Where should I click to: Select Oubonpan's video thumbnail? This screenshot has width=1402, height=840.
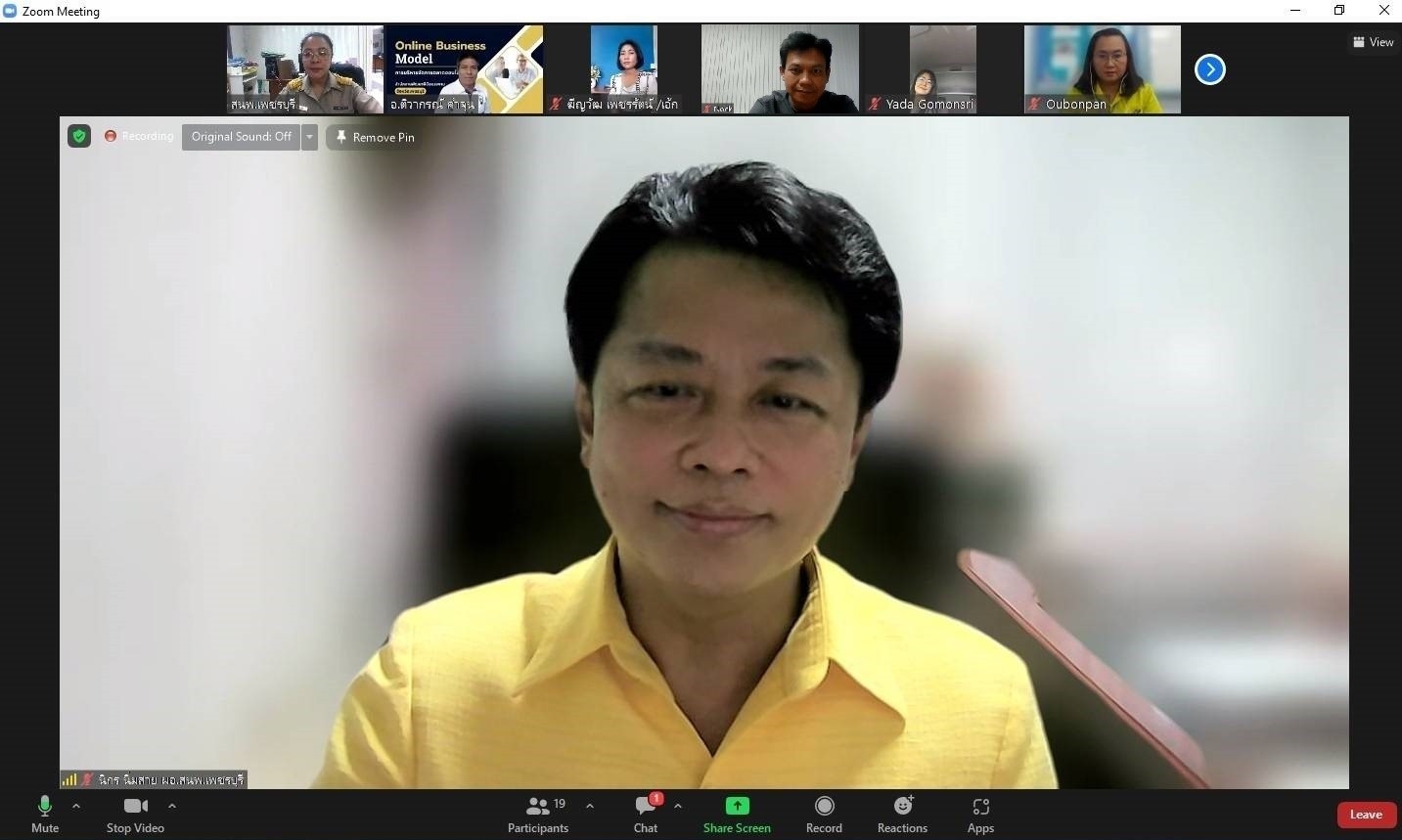click(1103, 69)
